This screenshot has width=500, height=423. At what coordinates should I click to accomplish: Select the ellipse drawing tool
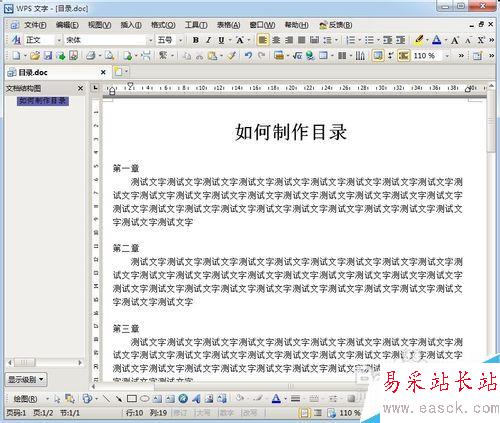pos(144,398)
